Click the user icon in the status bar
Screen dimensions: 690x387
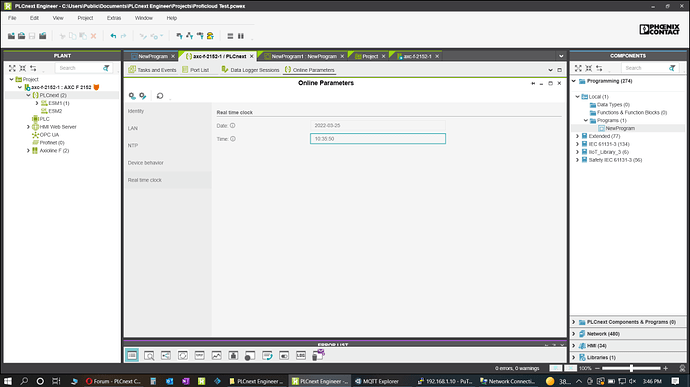682,368
